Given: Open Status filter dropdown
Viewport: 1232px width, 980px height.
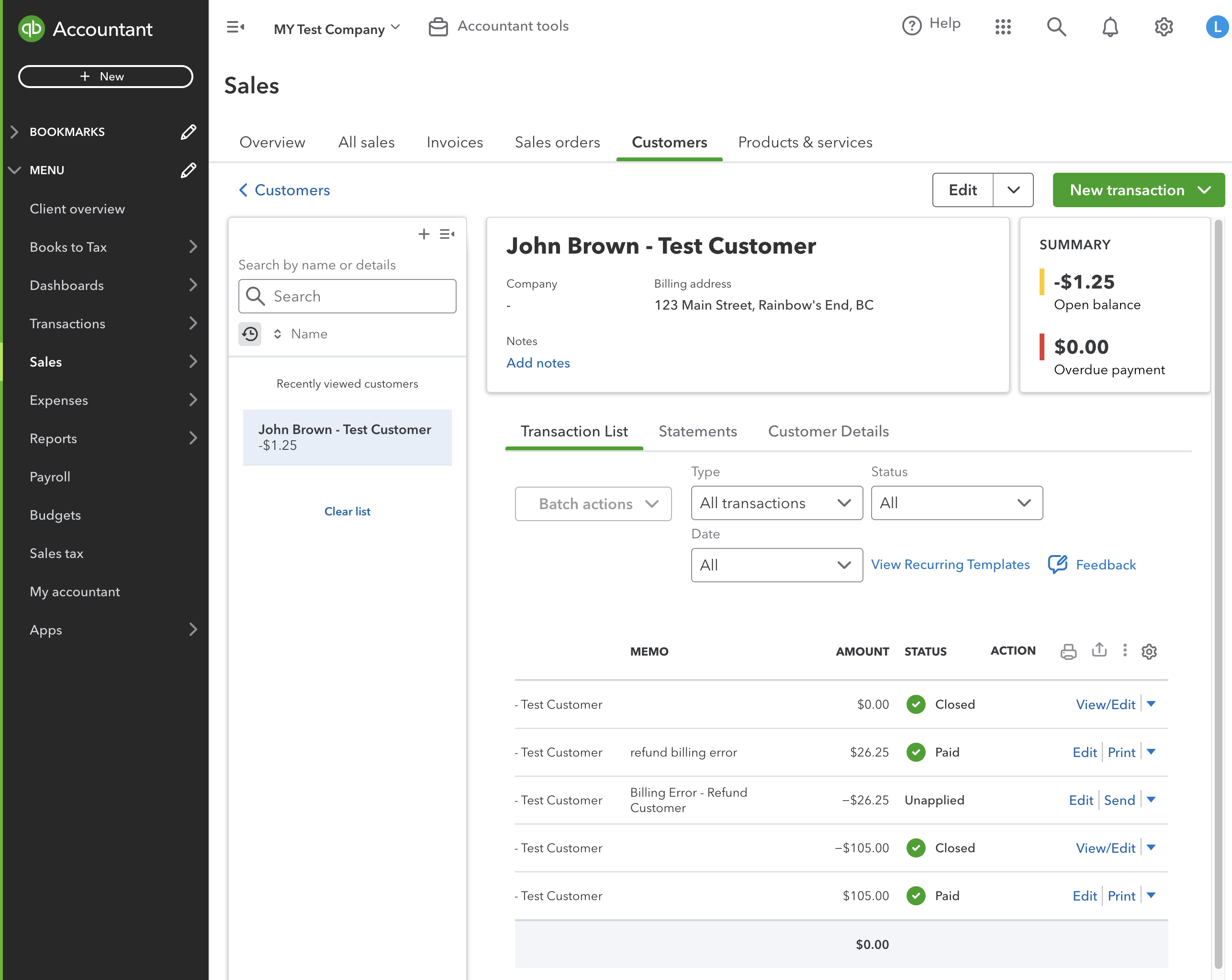Looking at the screenshot, I should [957, 503].
